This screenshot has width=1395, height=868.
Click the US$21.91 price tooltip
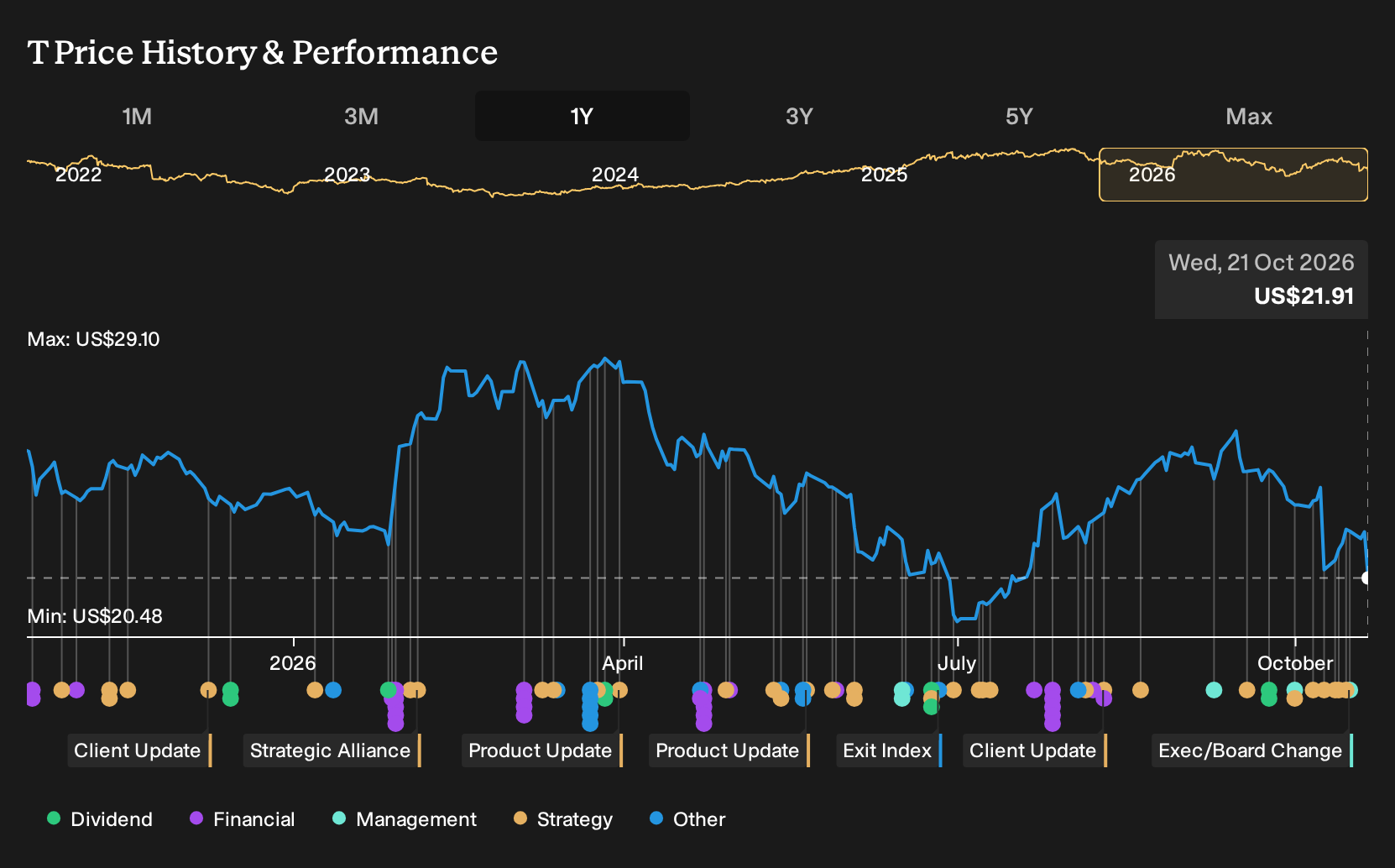[1262, 280]
